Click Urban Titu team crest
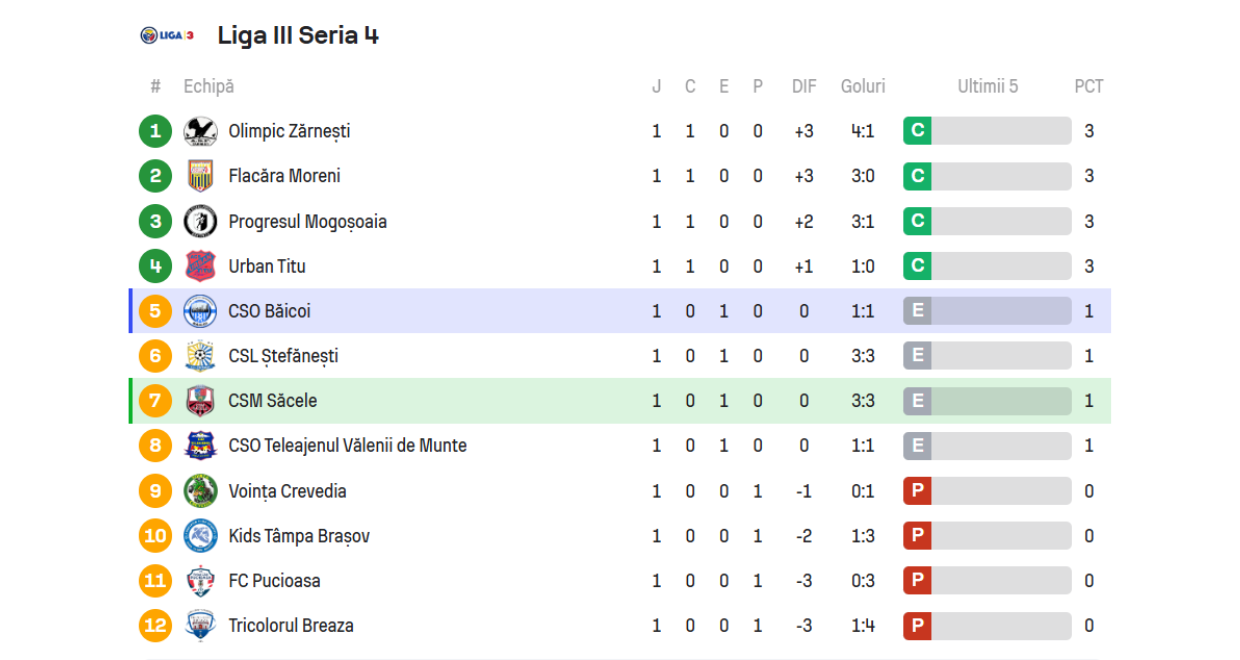1240x660 pixels. pos(200,266)
